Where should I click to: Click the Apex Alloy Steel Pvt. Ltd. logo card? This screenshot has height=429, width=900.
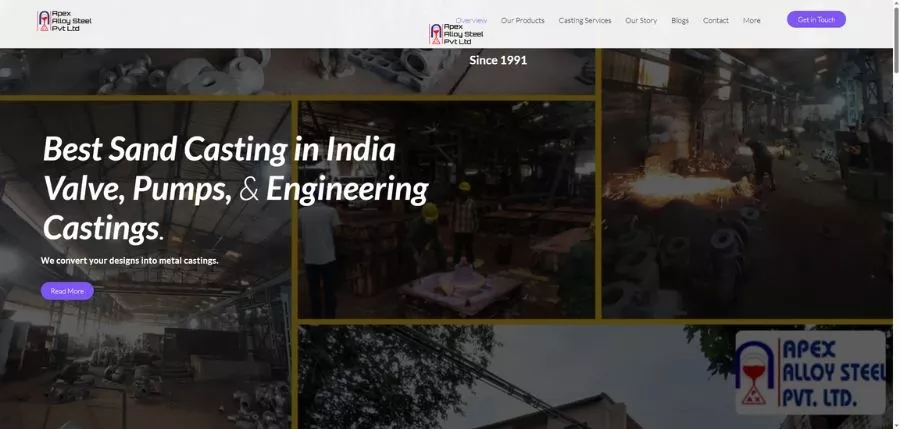pyautogui.click(x=810, y=372)
